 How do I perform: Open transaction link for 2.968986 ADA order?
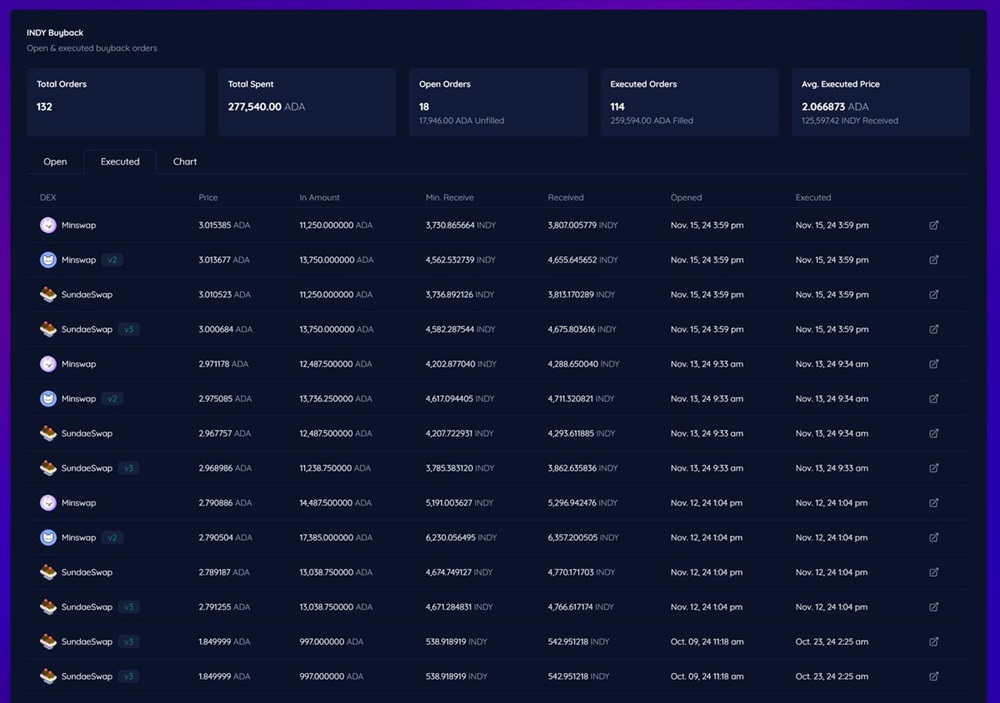tap(933, 468)
